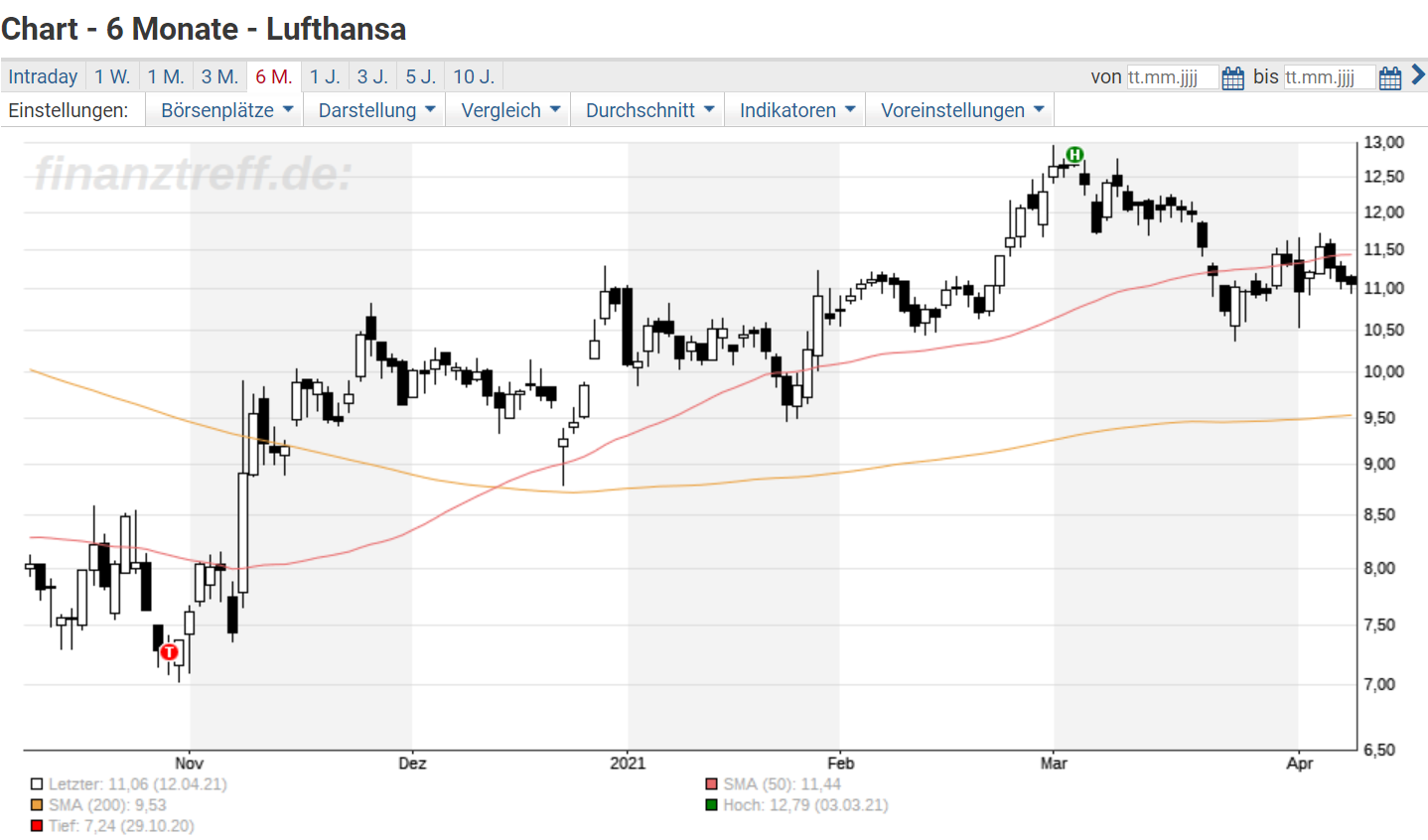Click the 'von' start date field

pos(1172,77)
